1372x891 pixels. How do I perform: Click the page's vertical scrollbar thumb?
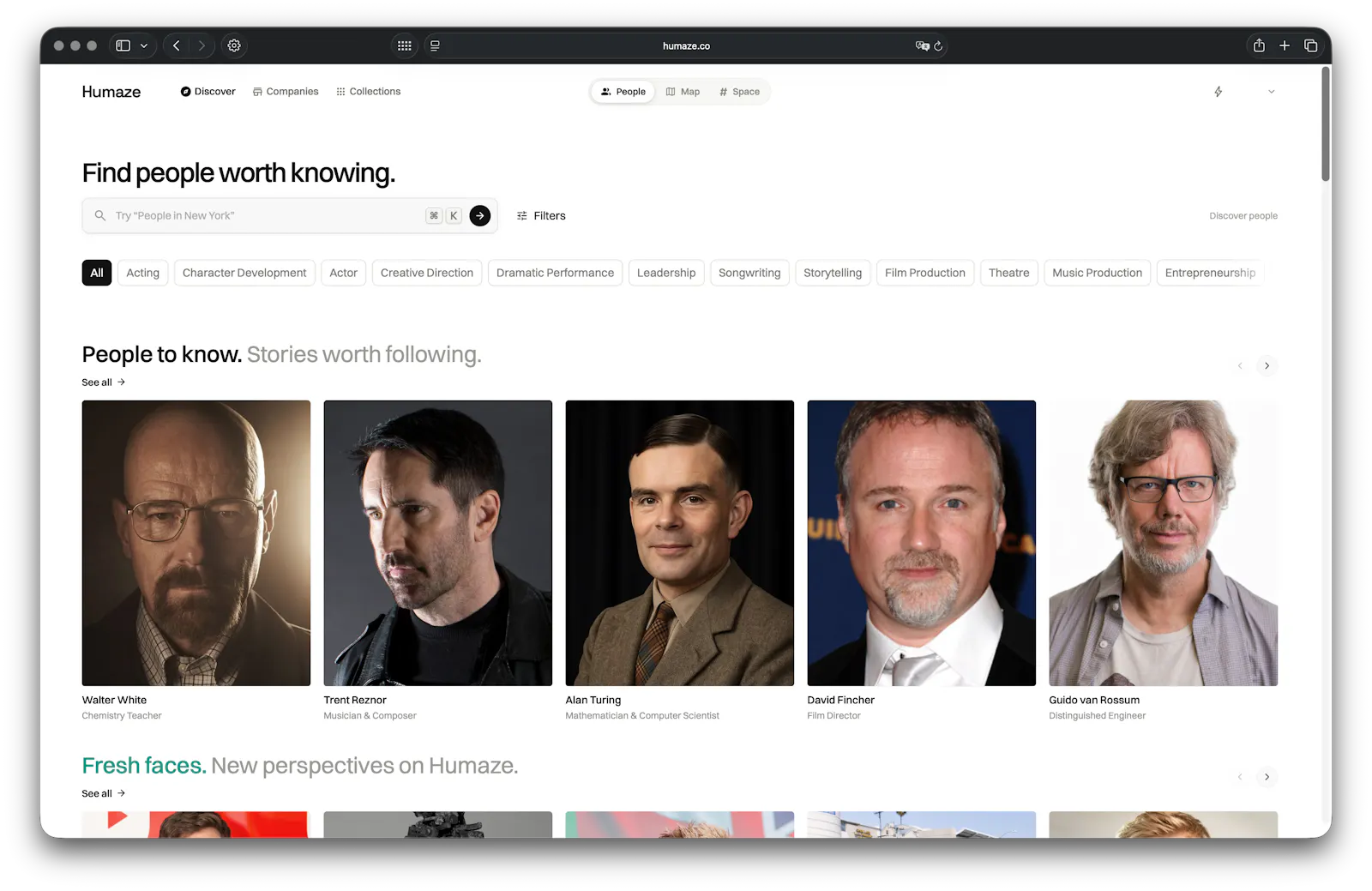(x=1326, y=124)
